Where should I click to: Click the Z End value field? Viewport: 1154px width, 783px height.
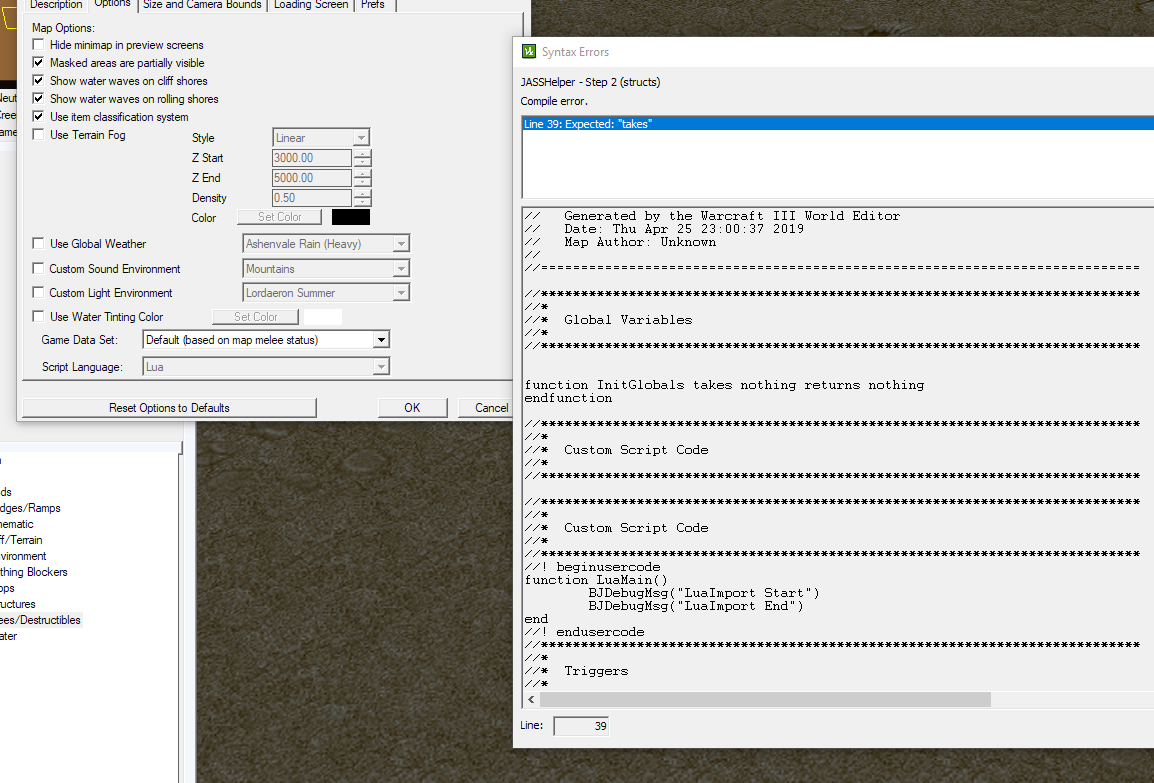tap(311, 177)
